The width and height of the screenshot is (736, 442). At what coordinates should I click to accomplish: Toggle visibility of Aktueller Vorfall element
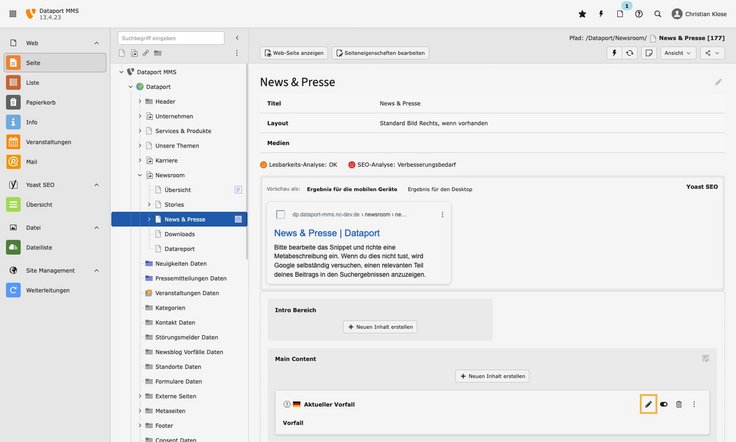click(663, 404)
